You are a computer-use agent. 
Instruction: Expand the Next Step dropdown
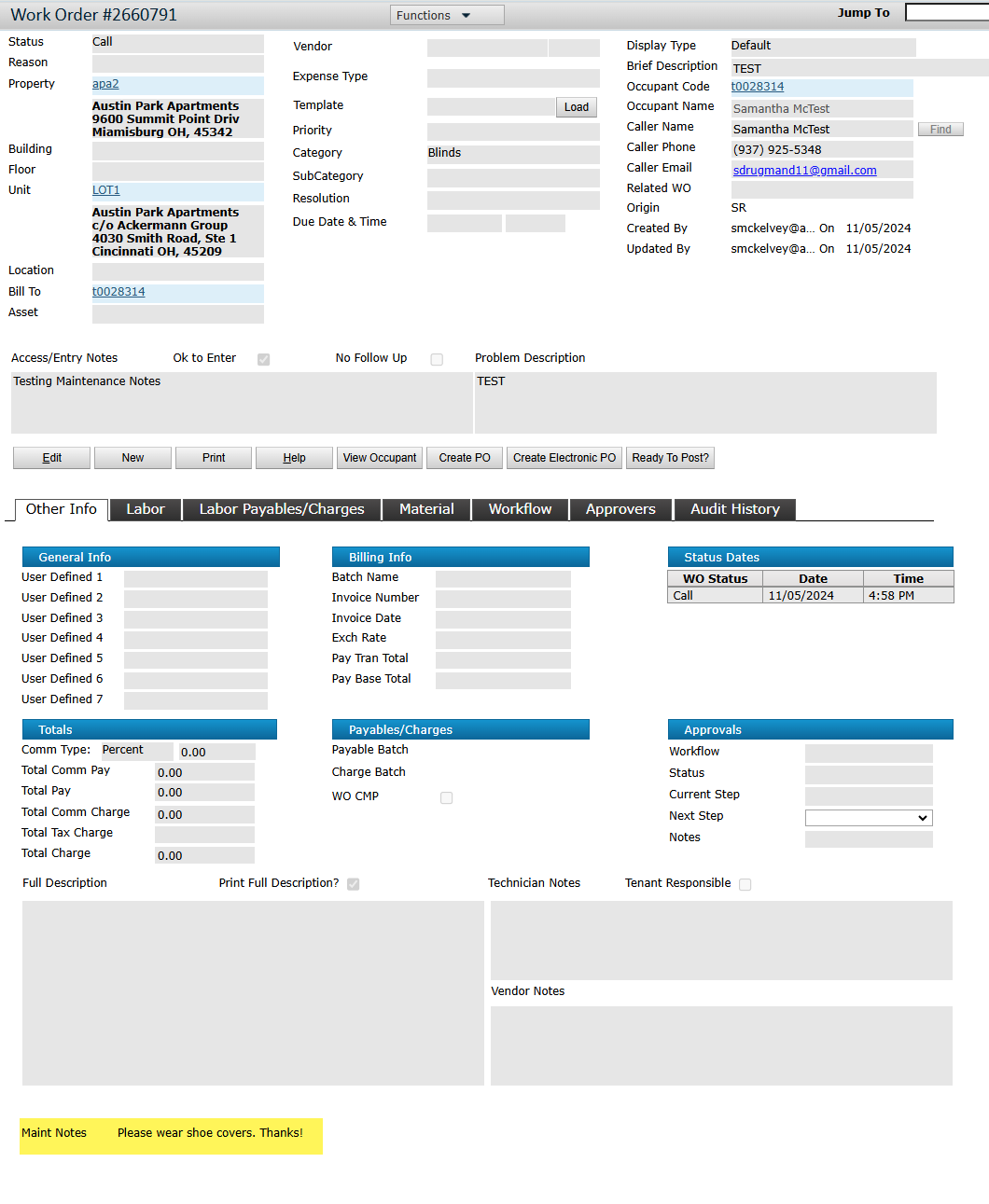(x=868, y=818)
